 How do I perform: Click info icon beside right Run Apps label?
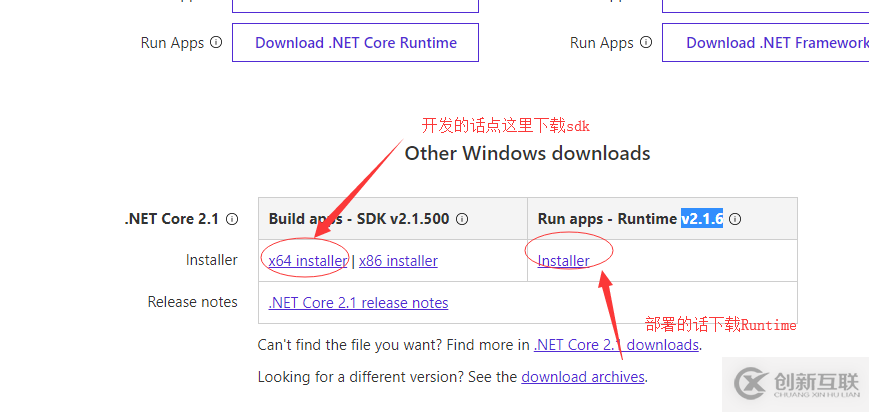[x=646, y=43]
